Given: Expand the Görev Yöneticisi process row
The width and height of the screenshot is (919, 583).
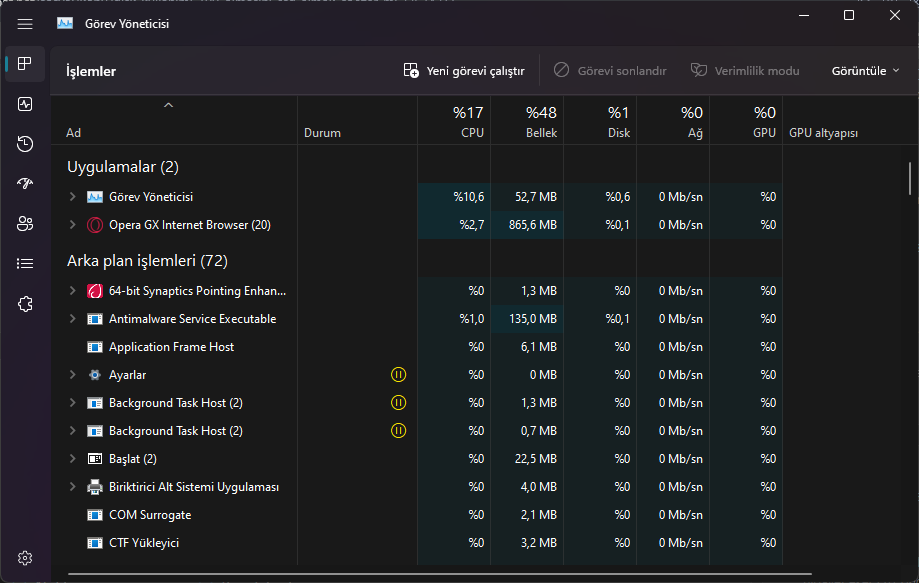Looking at the screenshot, I should pos(73,197).
